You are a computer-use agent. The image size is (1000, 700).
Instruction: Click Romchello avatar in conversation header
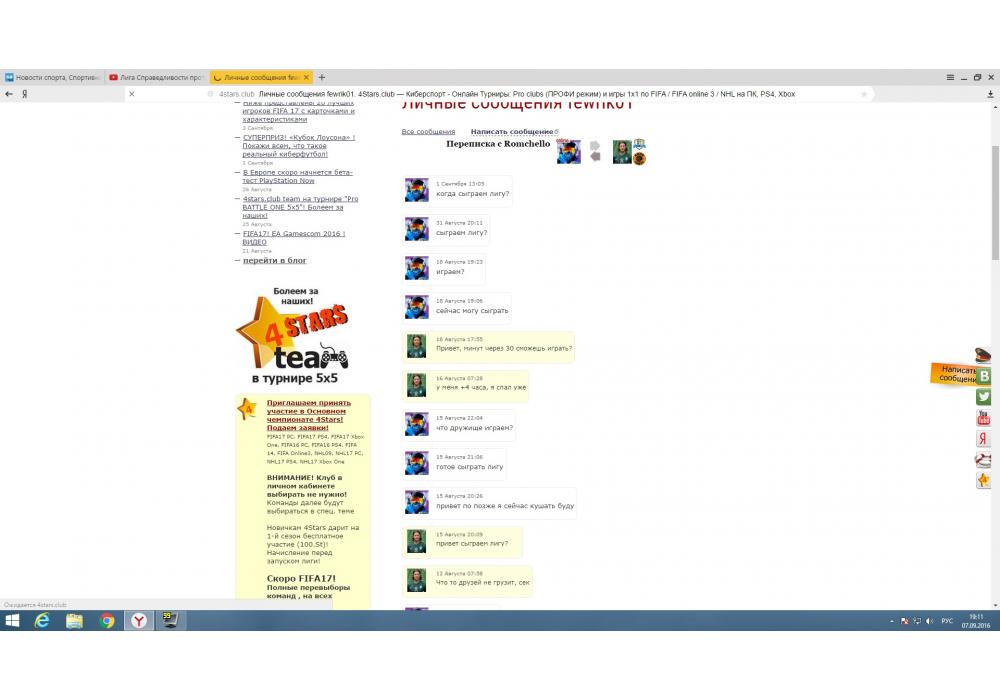(x=622, y=152)
